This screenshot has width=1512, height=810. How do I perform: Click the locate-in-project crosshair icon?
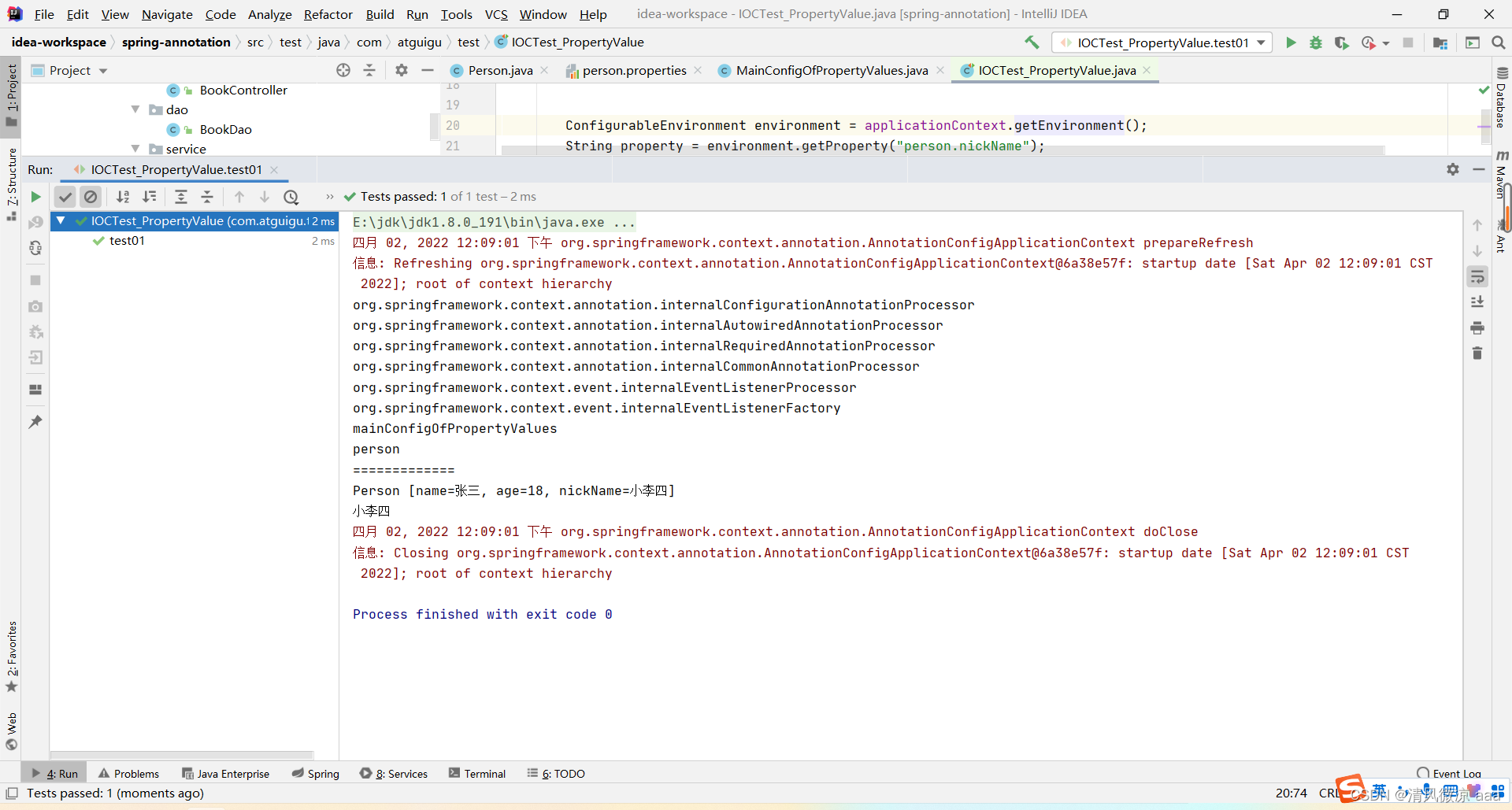click(343, 70)
